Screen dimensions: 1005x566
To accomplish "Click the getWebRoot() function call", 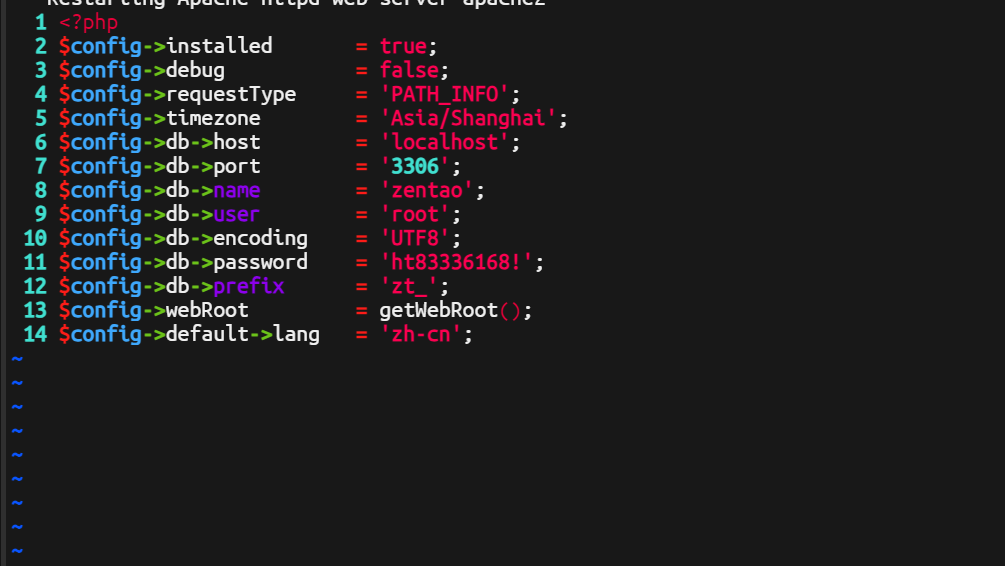I will click(x=450, y=310).
